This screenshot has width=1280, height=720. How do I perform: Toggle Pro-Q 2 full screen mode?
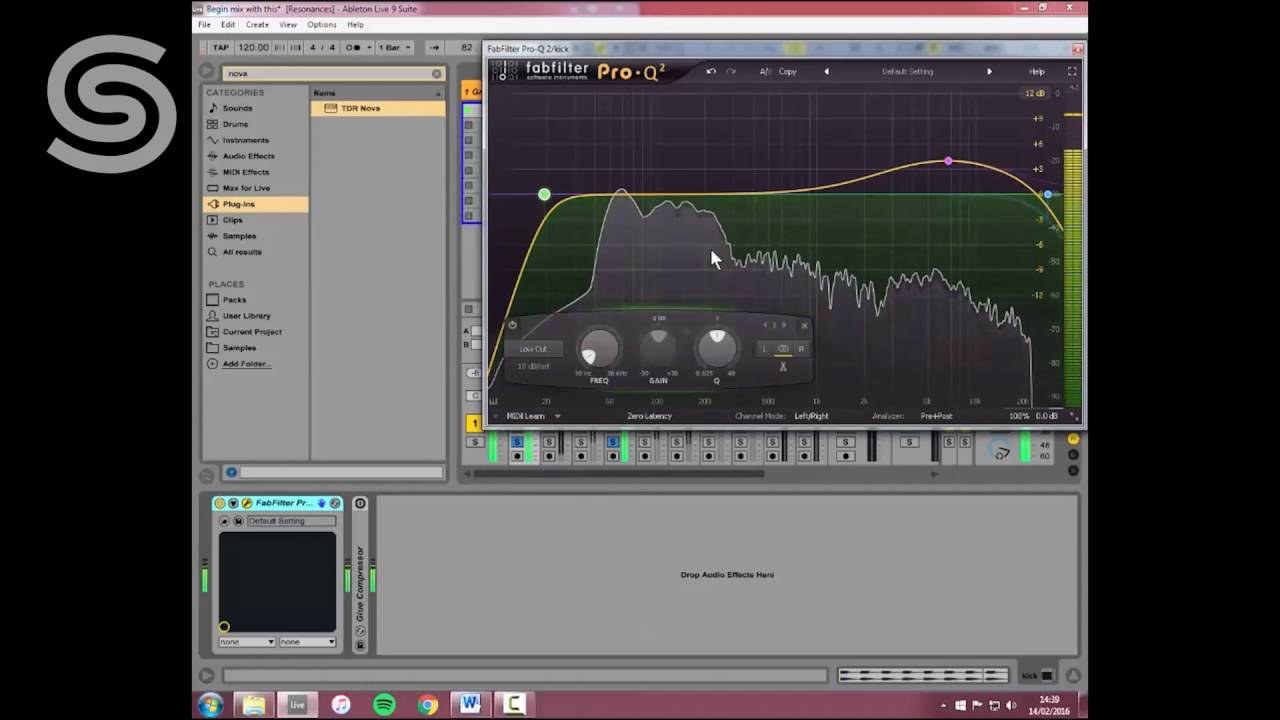coord(1072,71)
